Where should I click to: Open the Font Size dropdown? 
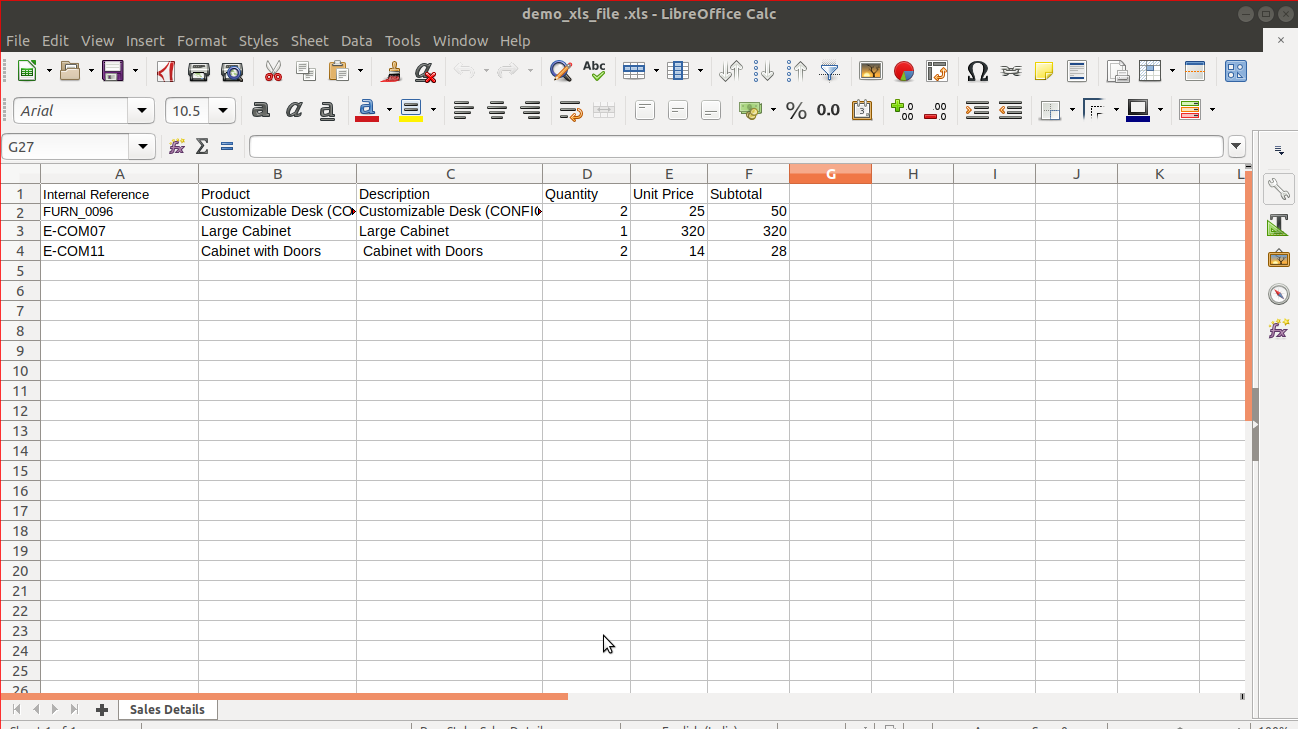click(x=223, y=110)
